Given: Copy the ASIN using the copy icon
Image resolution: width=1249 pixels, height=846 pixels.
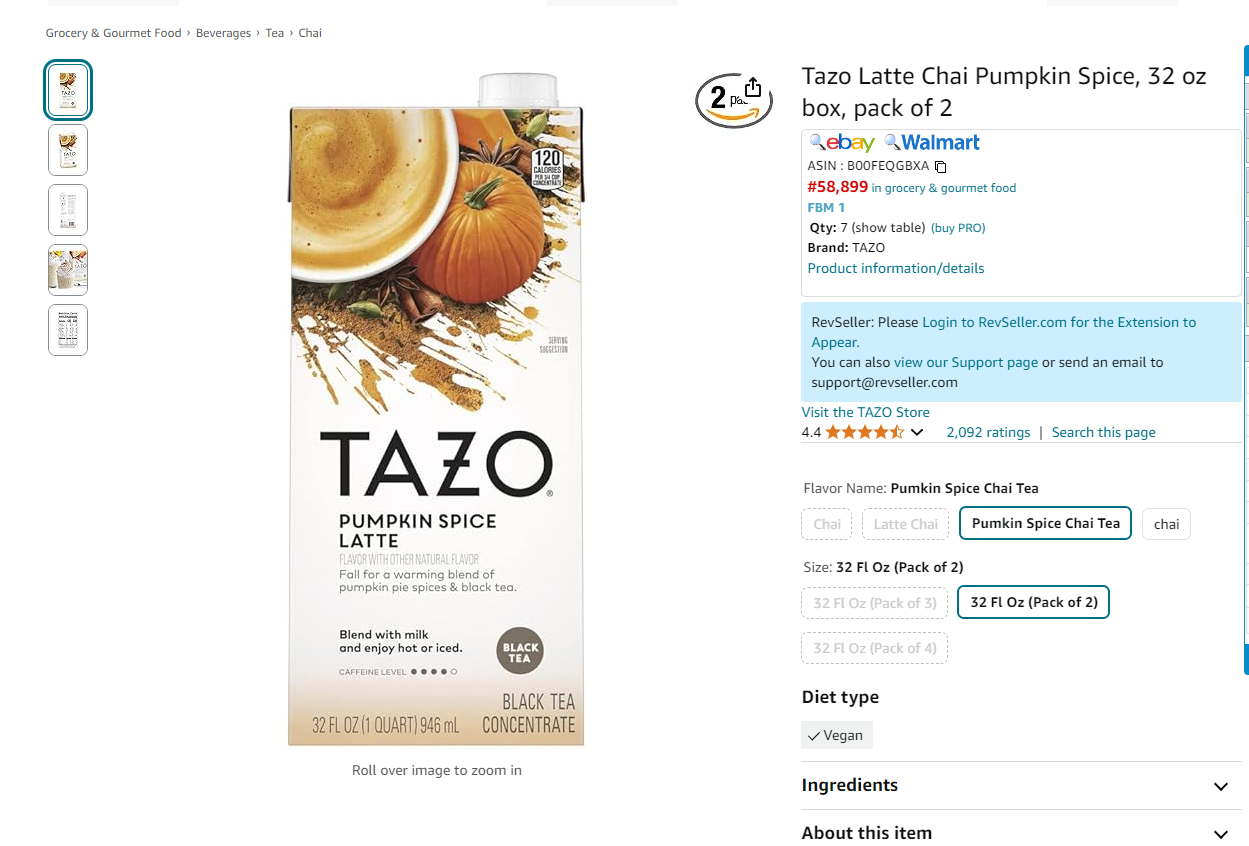Looking at the screenshot, I should click(940, 167).
